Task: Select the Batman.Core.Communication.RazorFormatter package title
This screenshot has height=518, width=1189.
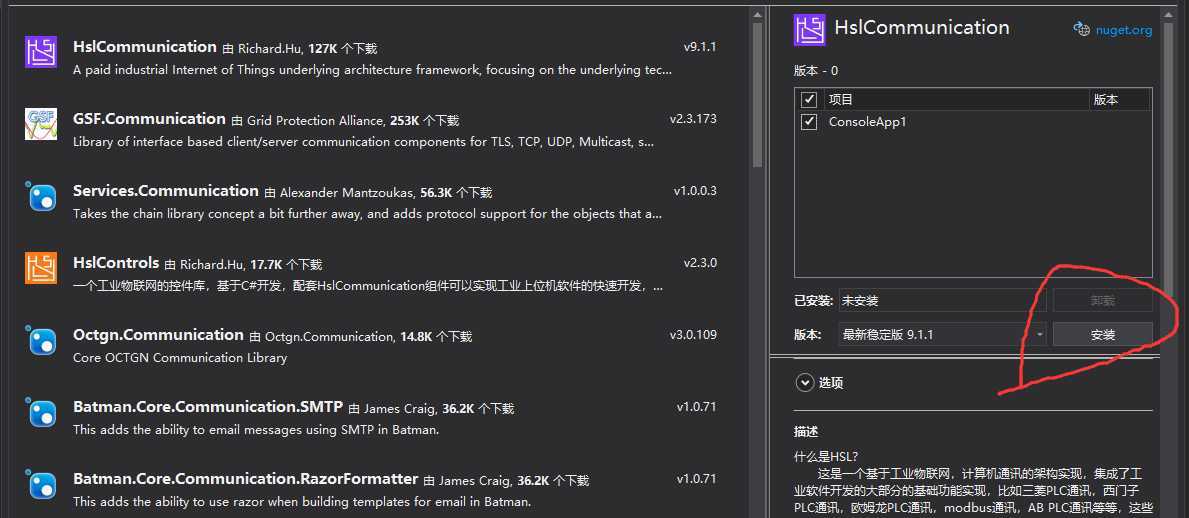Action: coord(246,479)
